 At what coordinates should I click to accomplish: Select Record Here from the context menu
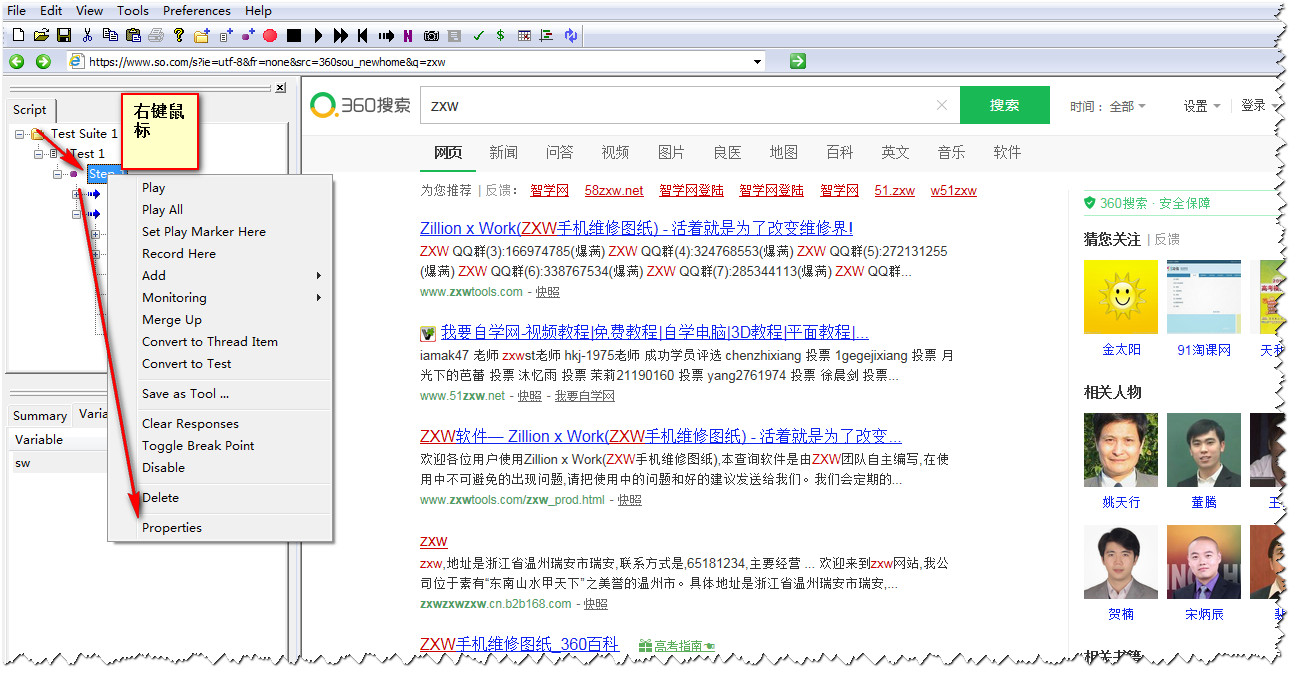pyautogui.click(x=220, y=253)
